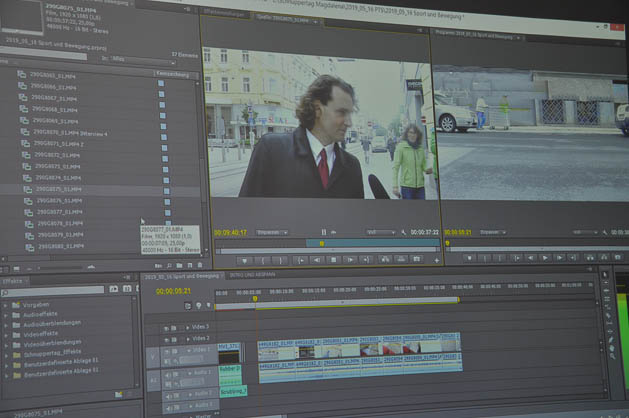Image resolution: width=629 pixels, height=418 pixels.
Task: Expand the Vorgaben effects folder
Action: [5, 306]
